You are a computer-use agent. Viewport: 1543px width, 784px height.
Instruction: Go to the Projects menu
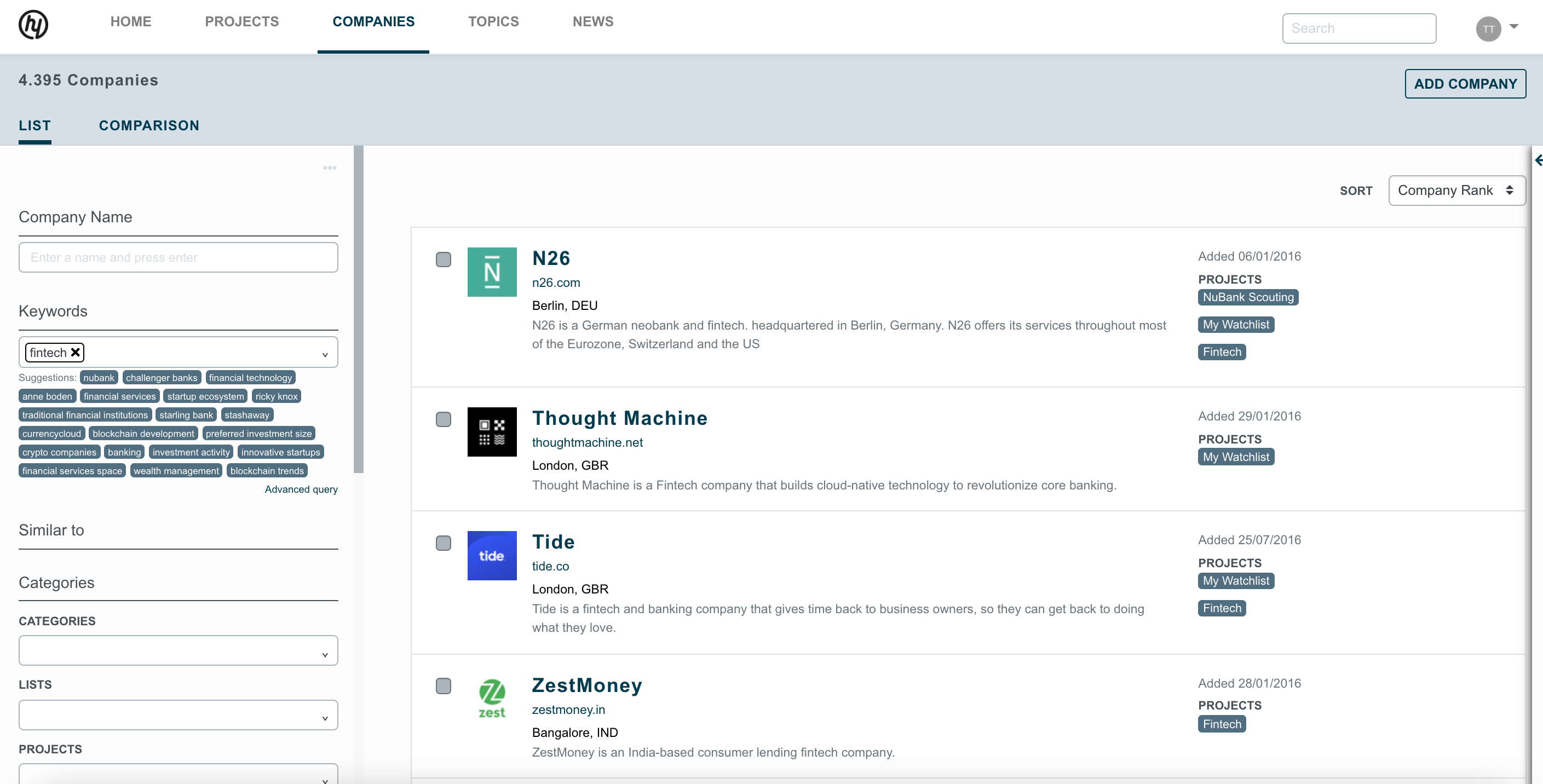click(x=241, y=21)
